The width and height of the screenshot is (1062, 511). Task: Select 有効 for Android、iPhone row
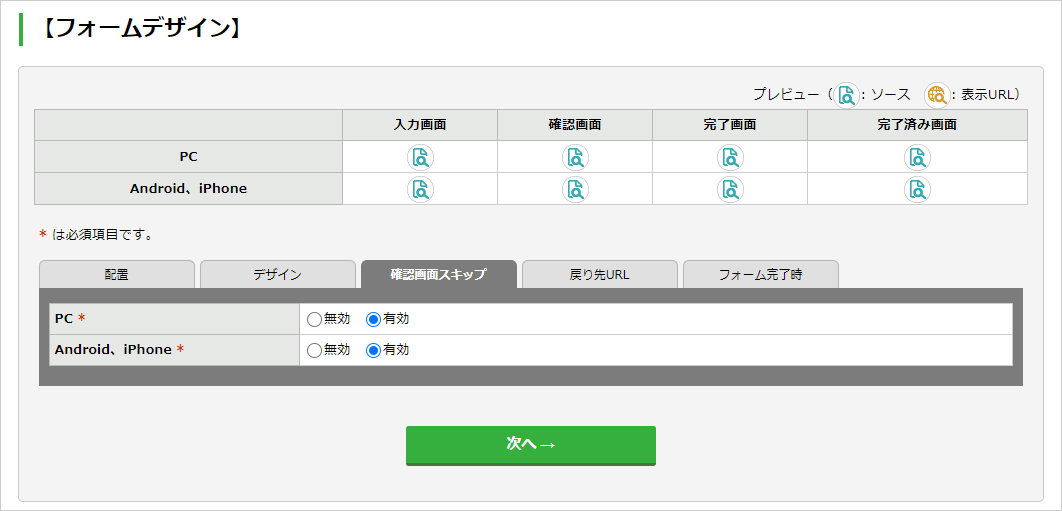(x=373, y=350)
